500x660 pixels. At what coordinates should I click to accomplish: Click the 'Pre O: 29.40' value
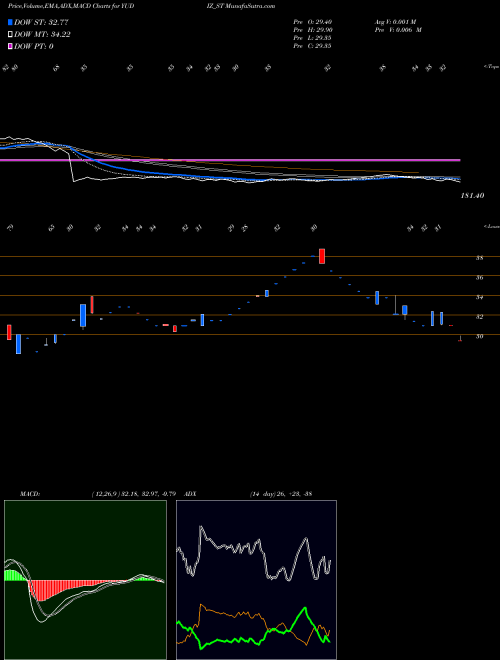point(312,22)
